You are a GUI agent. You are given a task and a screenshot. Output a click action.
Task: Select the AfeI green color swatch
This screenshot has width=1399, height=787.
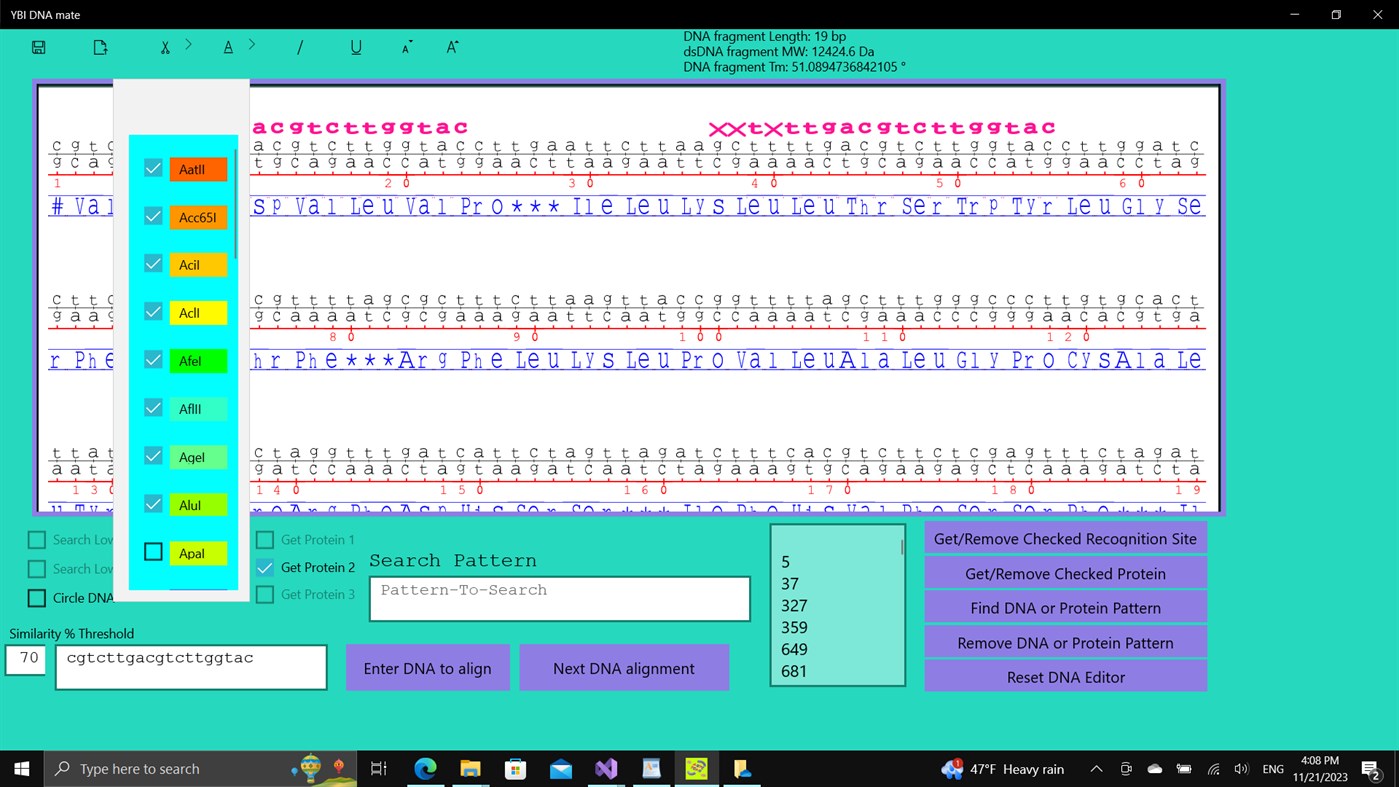[x=197, y=360]
